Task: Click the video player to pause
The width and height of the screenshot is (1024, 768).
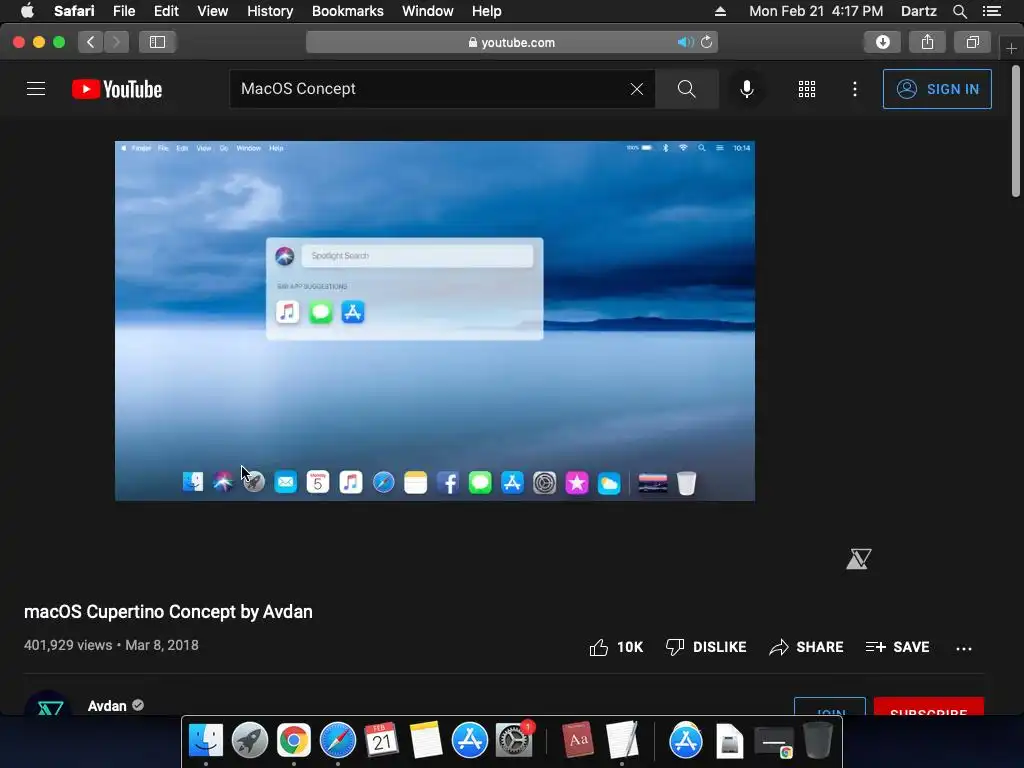Action: 435,321
